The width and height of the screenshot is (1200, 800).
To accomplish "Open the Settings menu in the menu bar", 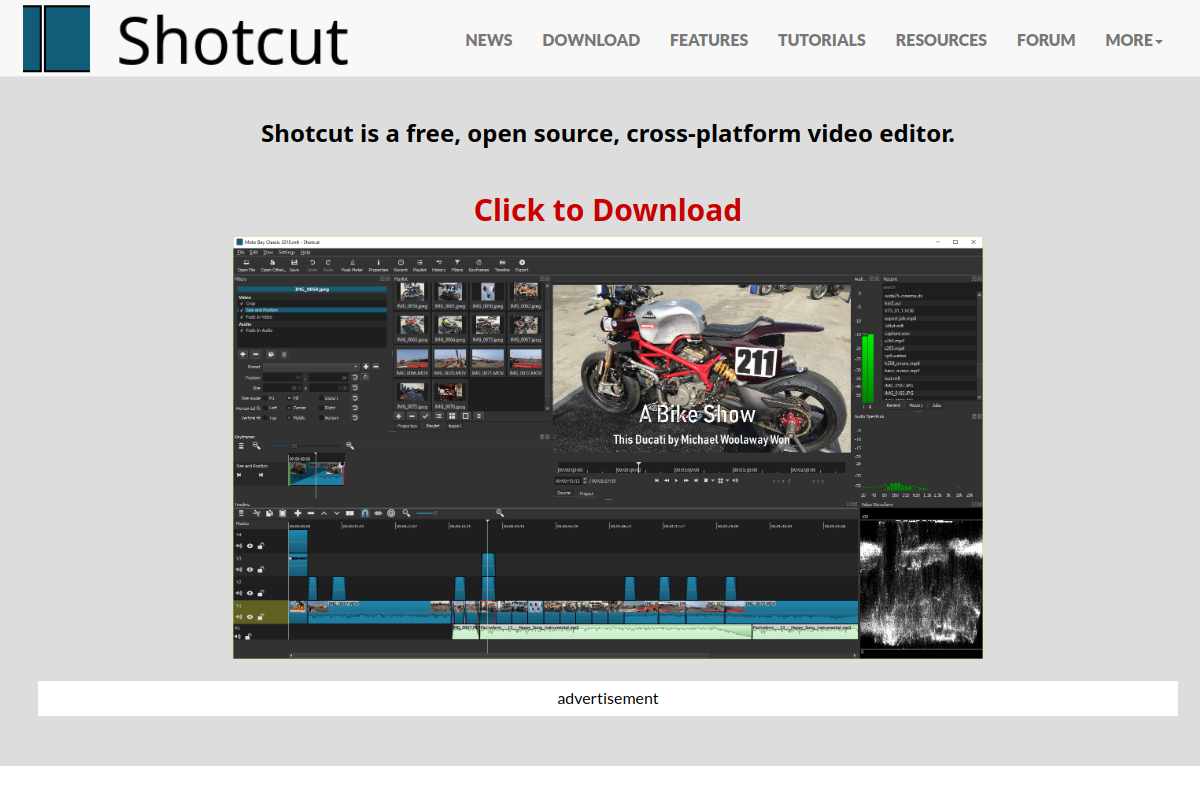I will (286, 253).
